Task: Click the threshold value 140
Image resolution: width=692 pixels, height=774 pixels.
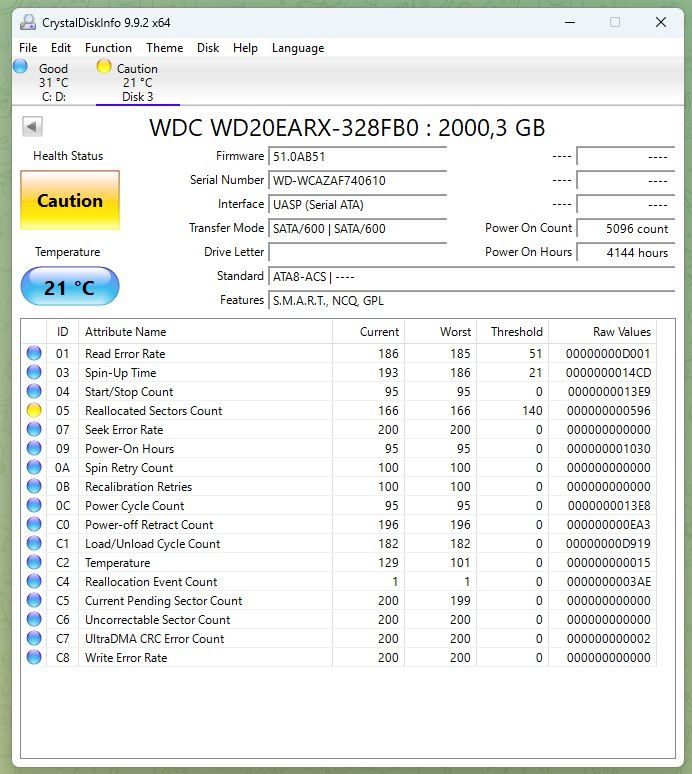Action: point(532,411)
